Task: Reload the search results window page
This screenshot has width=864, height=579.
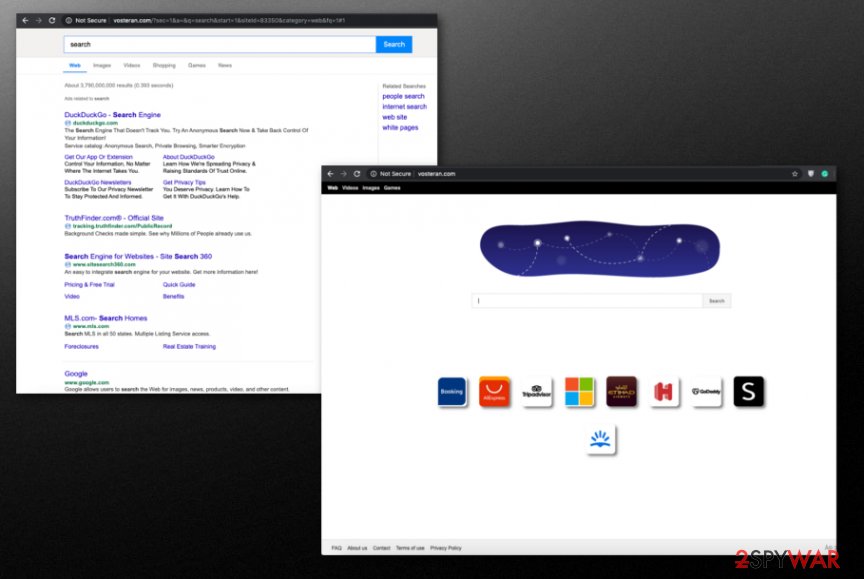Action: coord(52,20)
